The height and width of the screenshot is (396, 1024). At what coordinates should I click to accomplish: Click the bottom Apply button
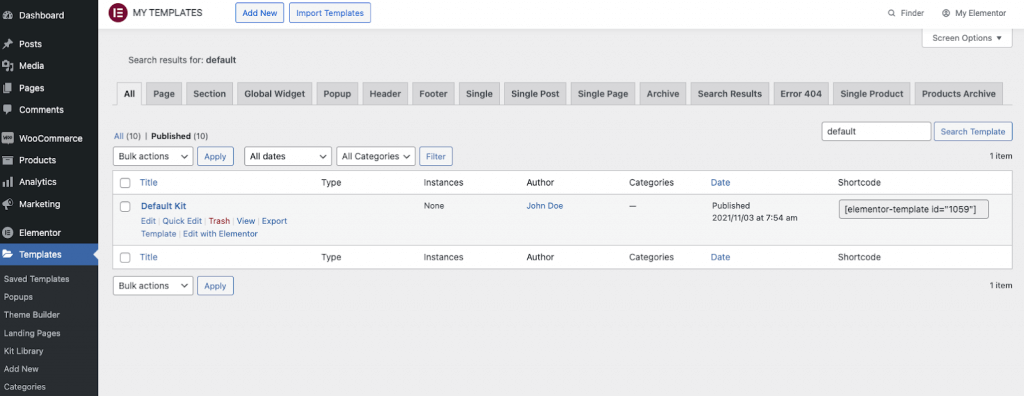(x=216, y=286)
